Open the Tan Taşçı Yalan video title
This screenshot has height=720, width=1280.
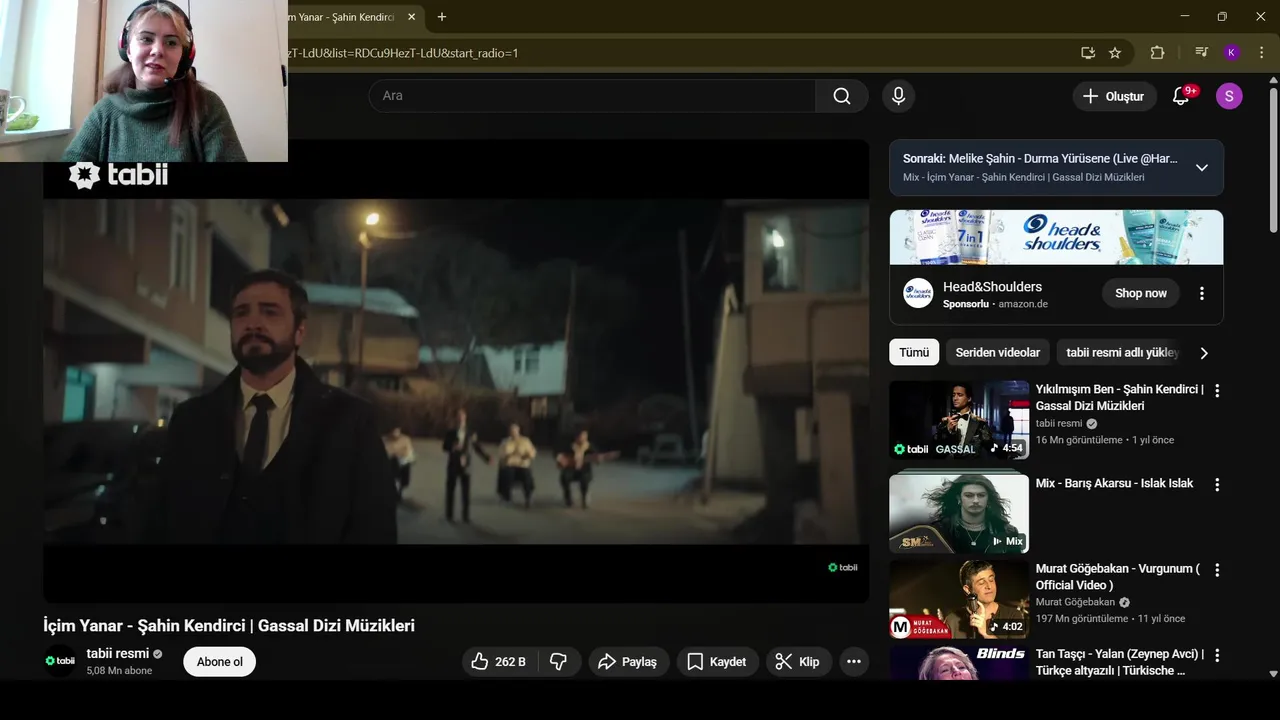1120,662
